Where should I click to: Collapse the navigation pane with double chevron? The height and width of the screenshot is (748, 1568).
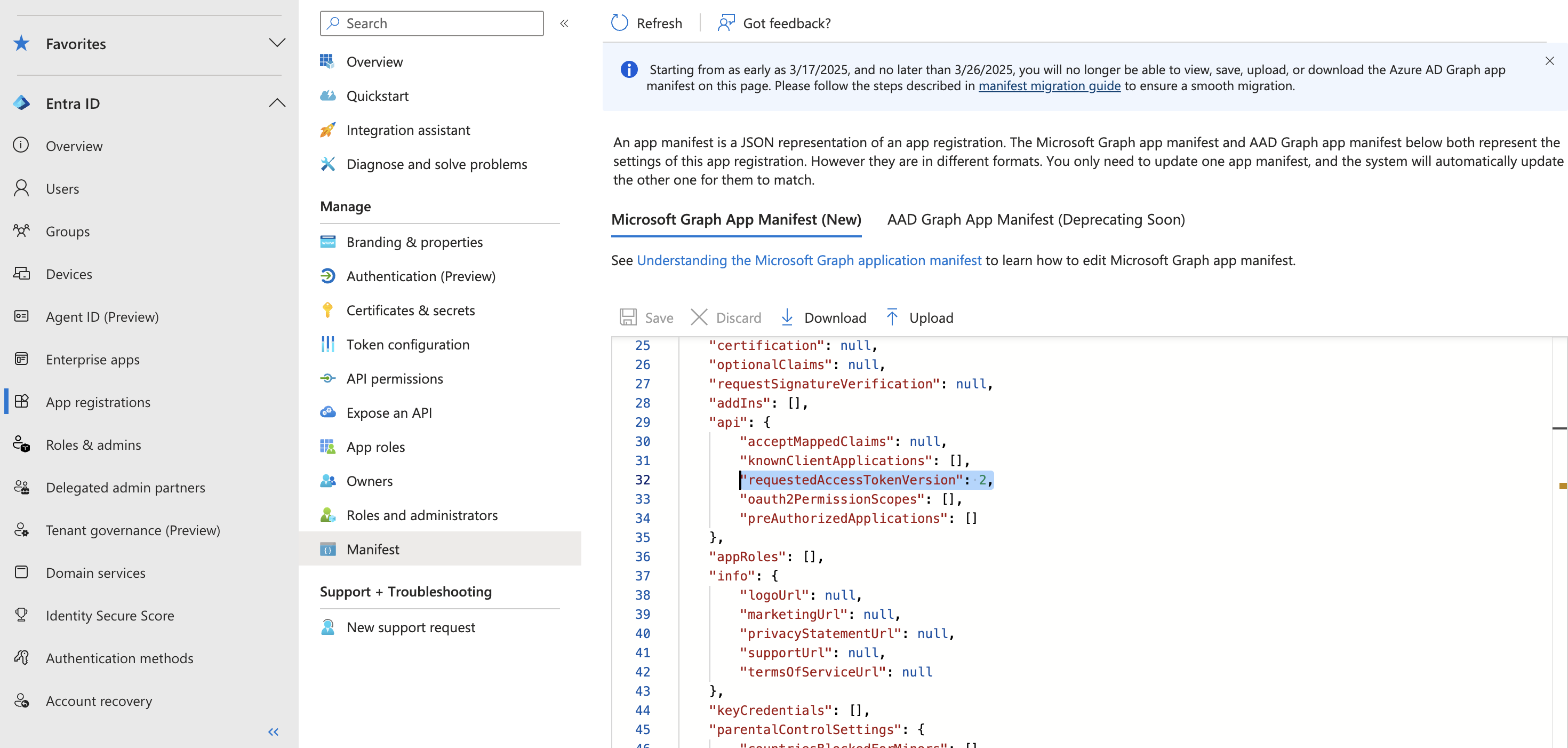(x=564, y=22)
